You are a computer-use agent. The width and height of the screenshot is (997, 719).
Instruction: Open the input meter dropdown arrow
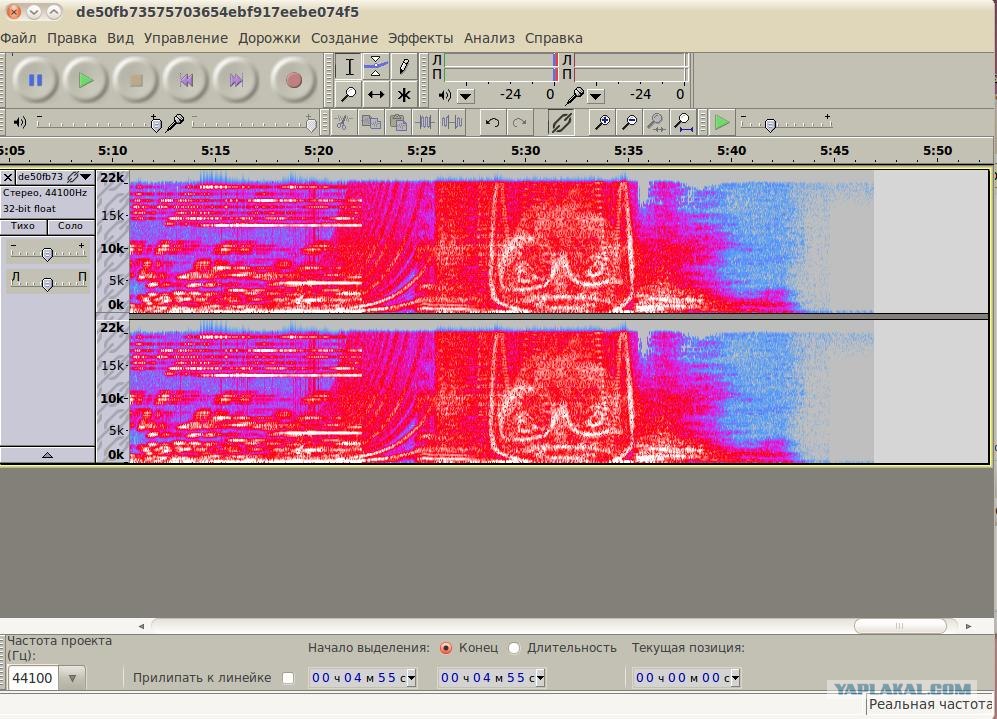pyautogui.click(x=596, y=96)
